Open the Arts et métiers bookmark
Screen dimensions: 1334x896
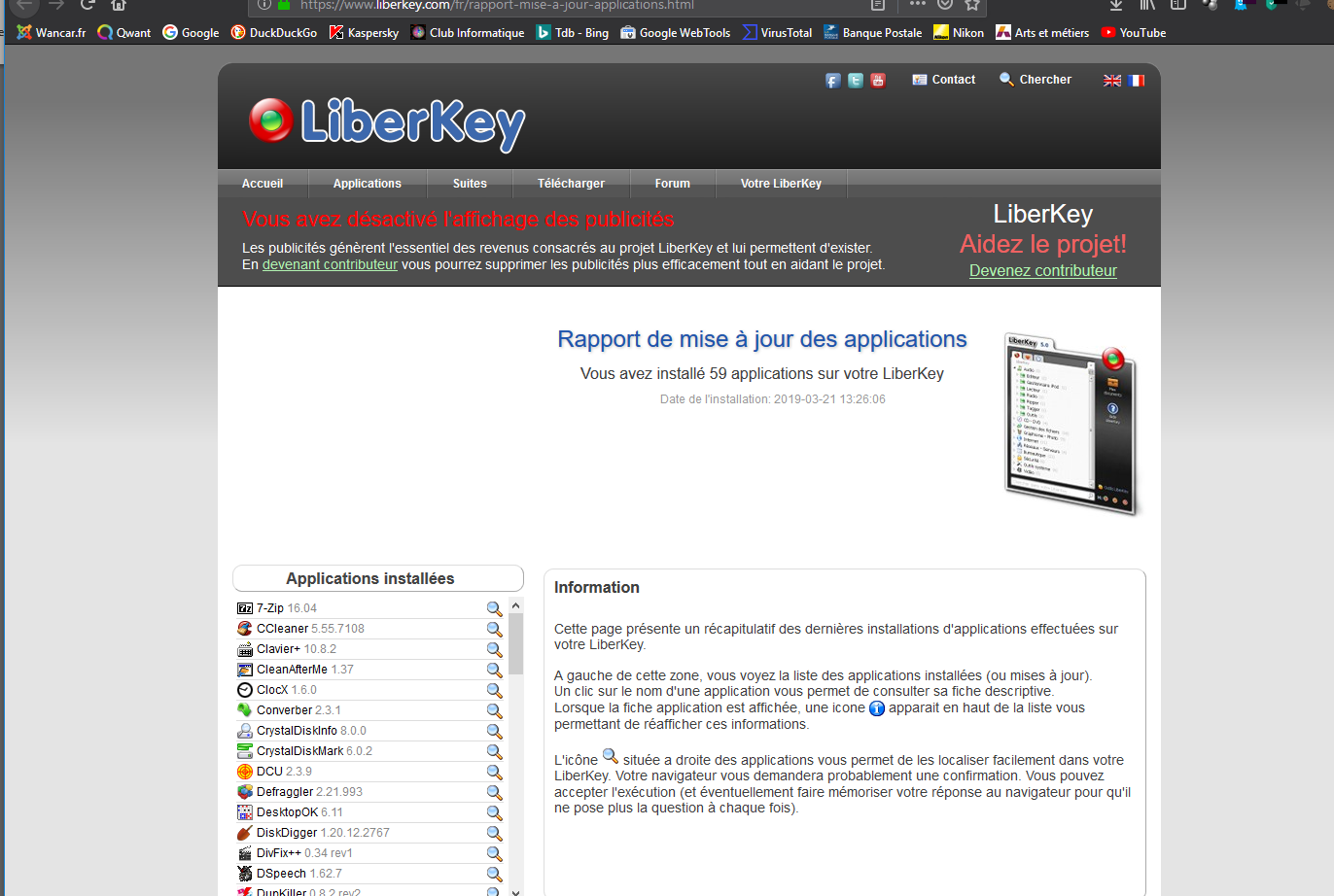click(x=1042, y=32)
